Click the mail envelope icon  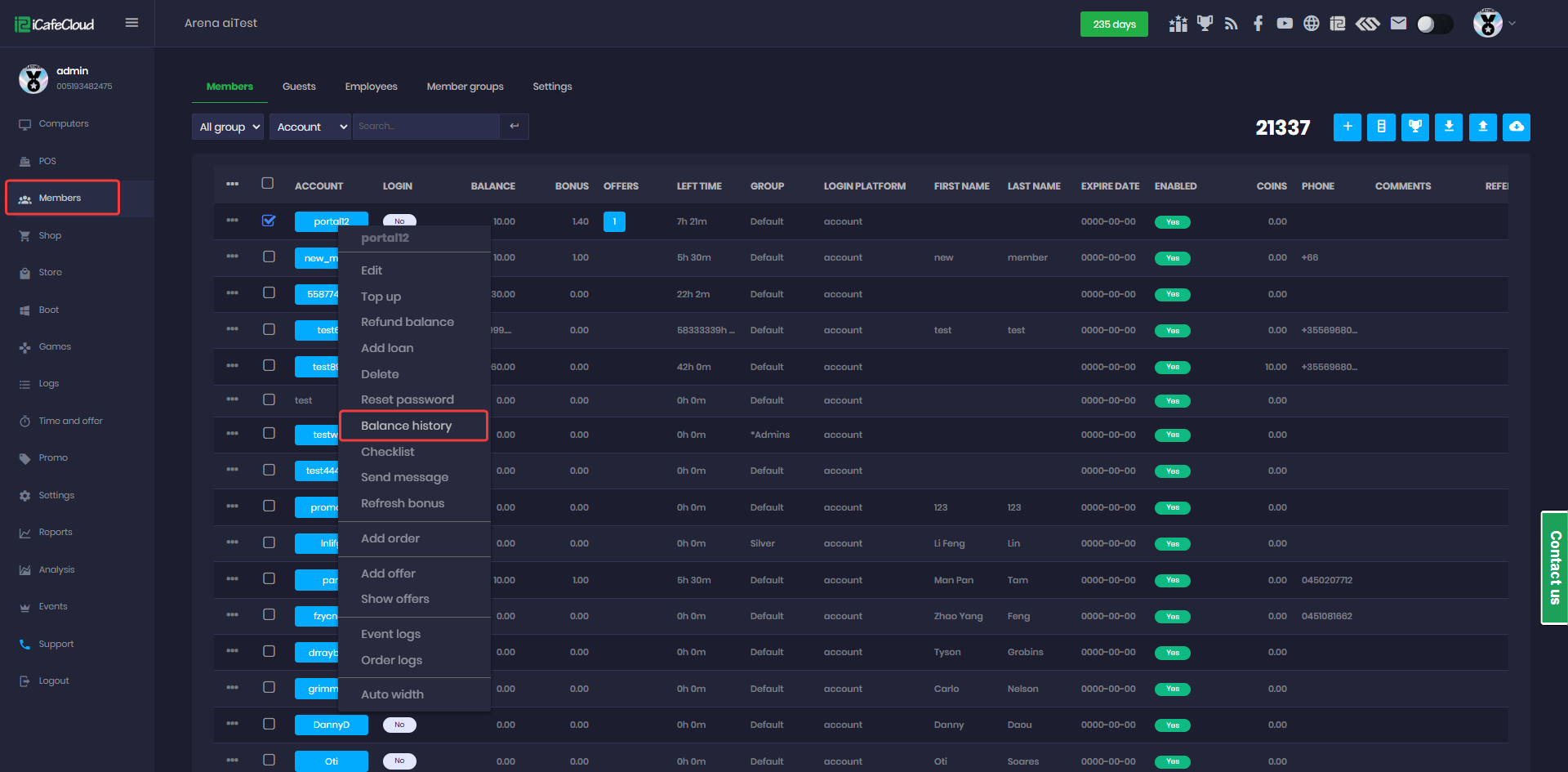click(1398, 24)
